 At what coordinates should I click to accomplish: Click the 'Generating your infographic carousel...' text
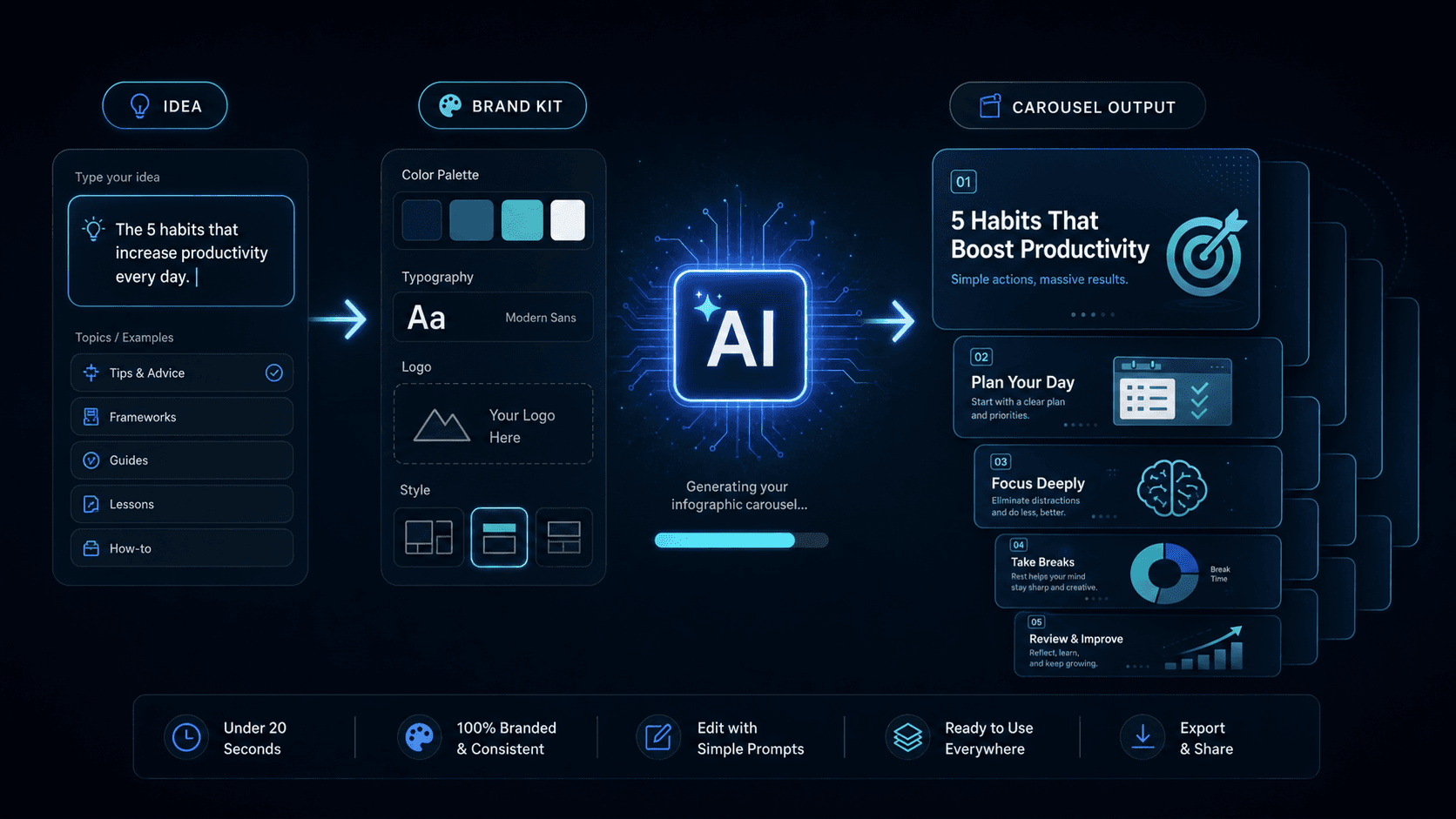point(738,495)
